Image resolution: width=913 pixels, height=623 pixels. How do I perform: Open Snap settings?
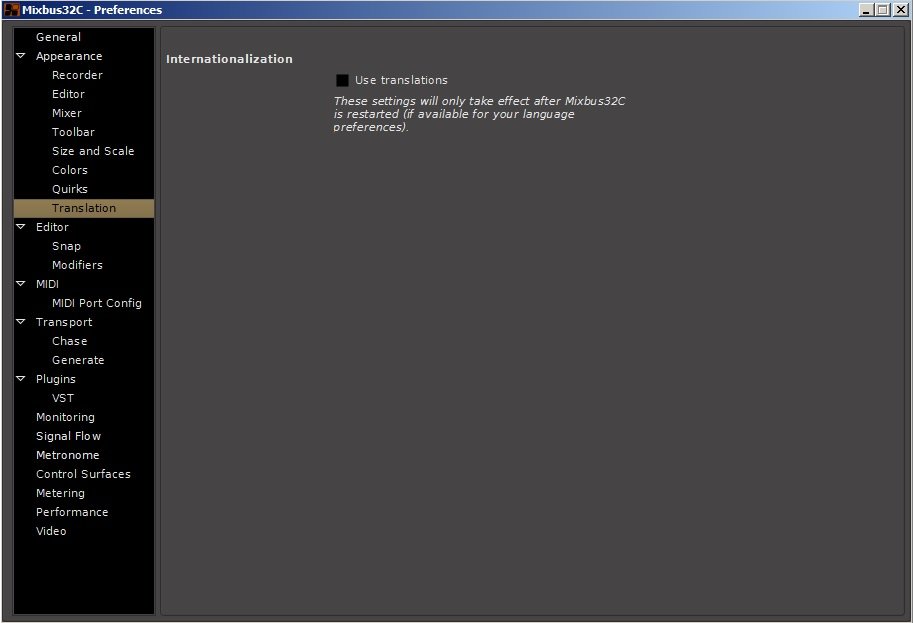click(x=66, y=246)
